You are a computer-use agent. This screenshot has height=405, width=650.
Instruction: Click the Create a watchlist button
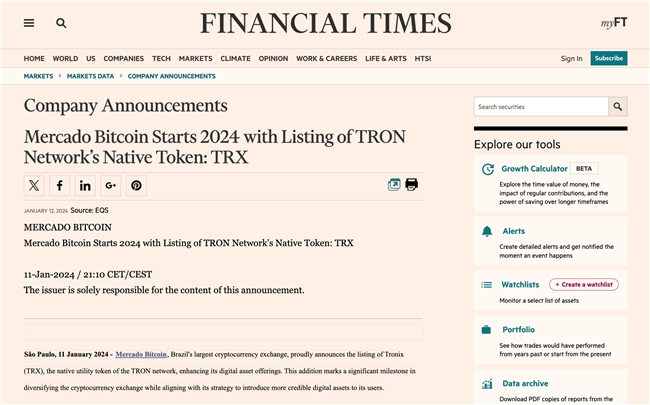pos(583,285)
